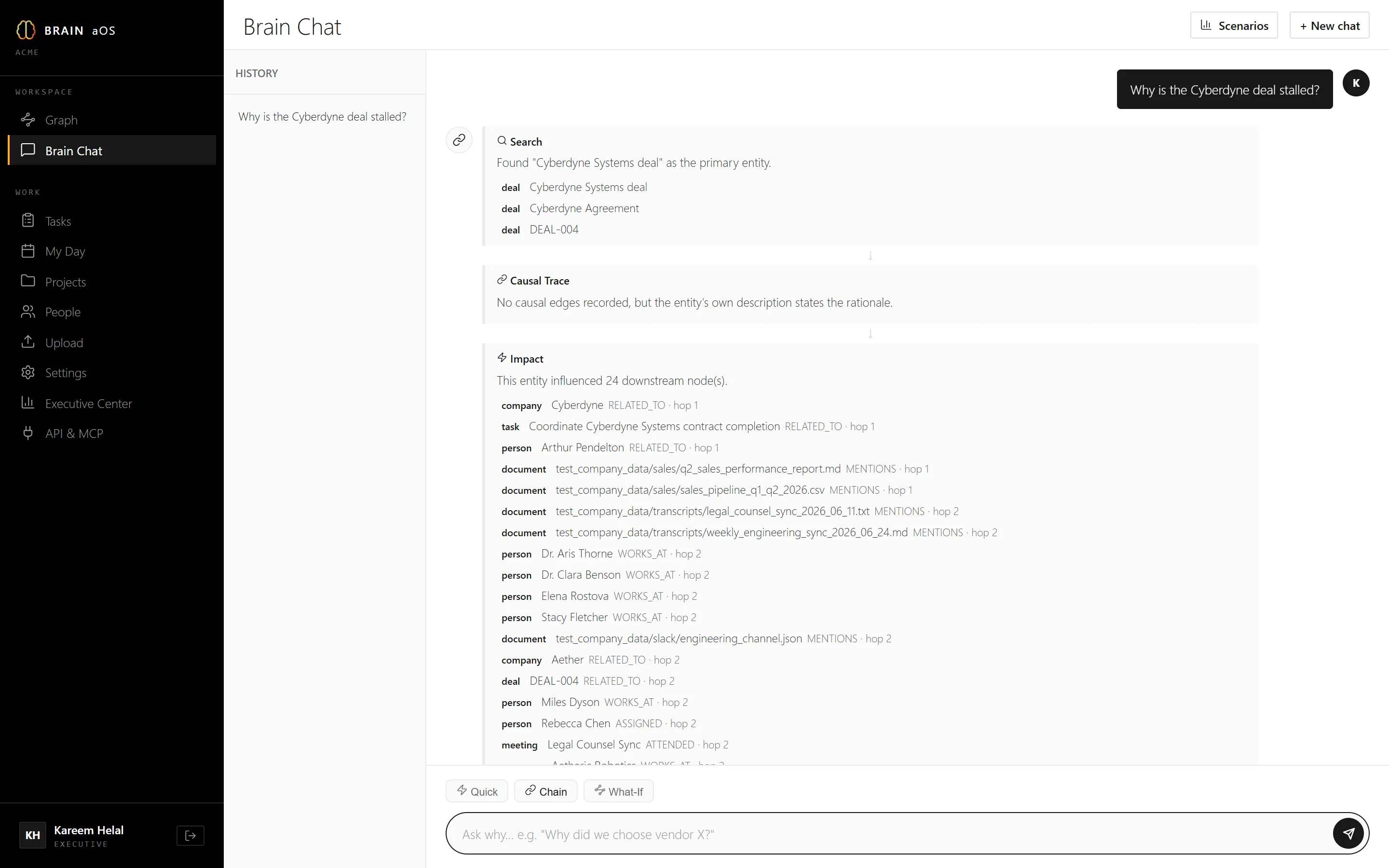The image size is (1389, 868).
Task: Open the API & MCP plug icon
Action: pos(27,433)
